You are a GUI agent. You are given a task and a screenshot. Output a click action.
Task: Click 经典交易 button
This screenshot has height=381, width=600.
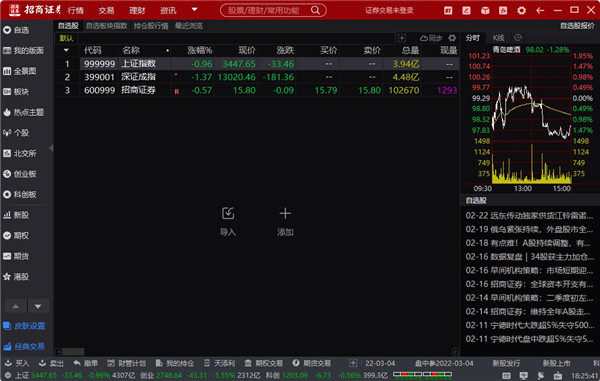click(24, 347)
